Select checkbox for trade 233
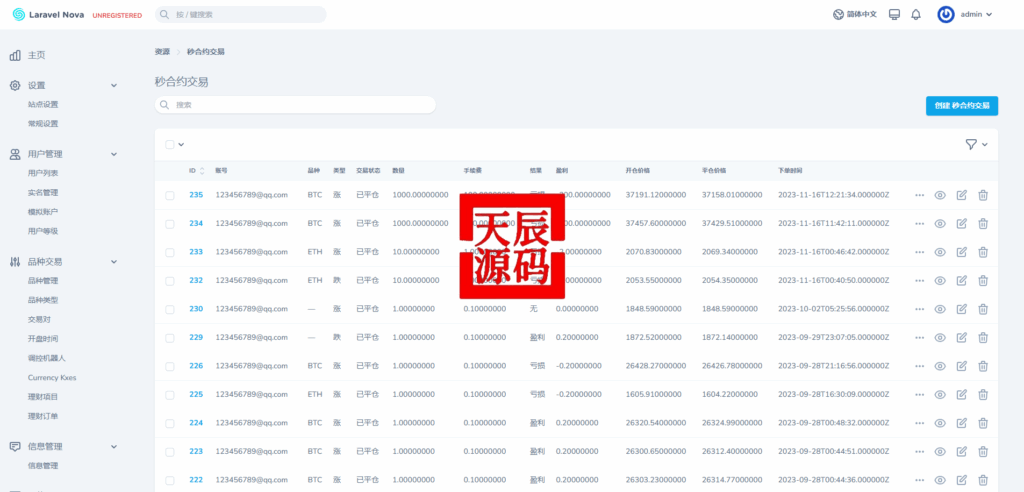This screenshot has width=1024, height=492. (170, 252)
